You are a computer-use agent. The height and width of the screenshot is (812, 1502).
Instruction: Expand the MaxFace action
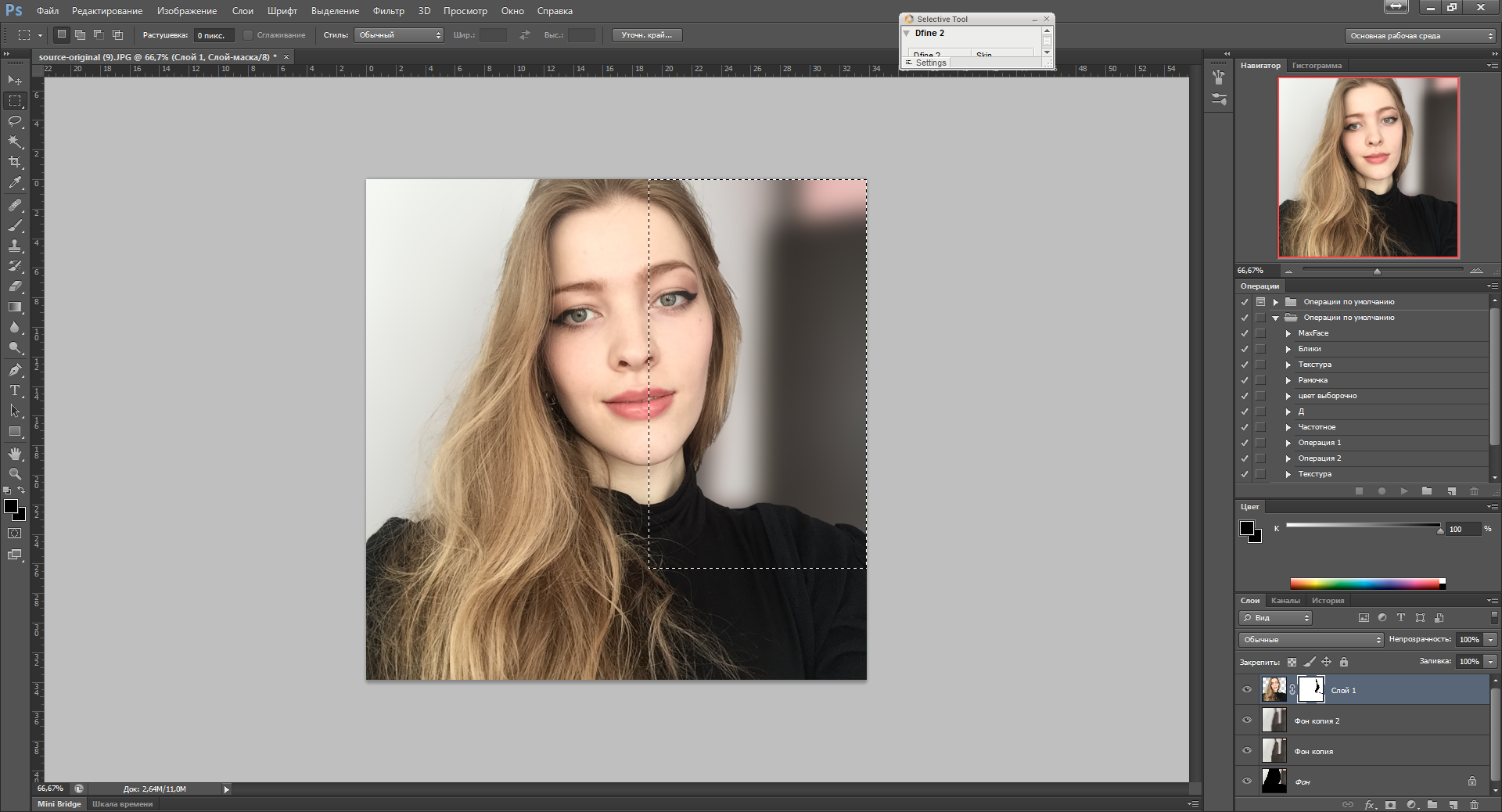(x=1288, y=333)
